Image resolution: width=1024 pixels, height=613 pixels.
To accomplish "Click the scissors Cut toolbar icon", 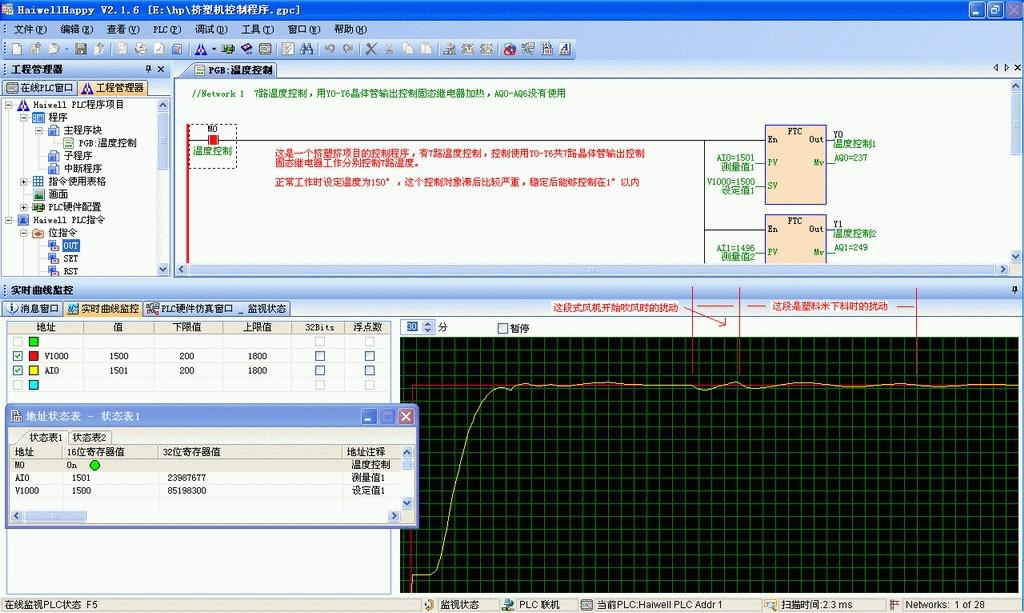I will [371, 48].
